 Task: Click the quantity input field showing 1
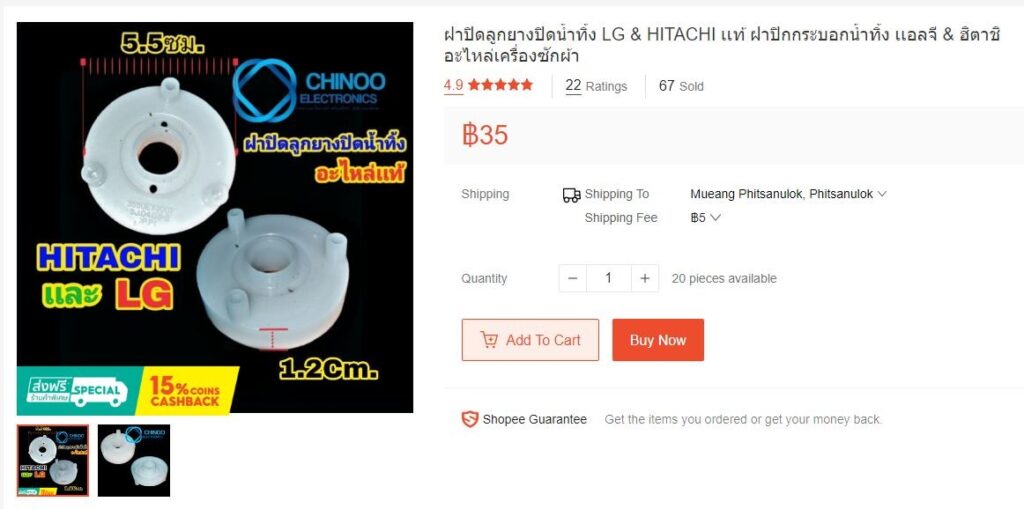click(x=609, y=278)
